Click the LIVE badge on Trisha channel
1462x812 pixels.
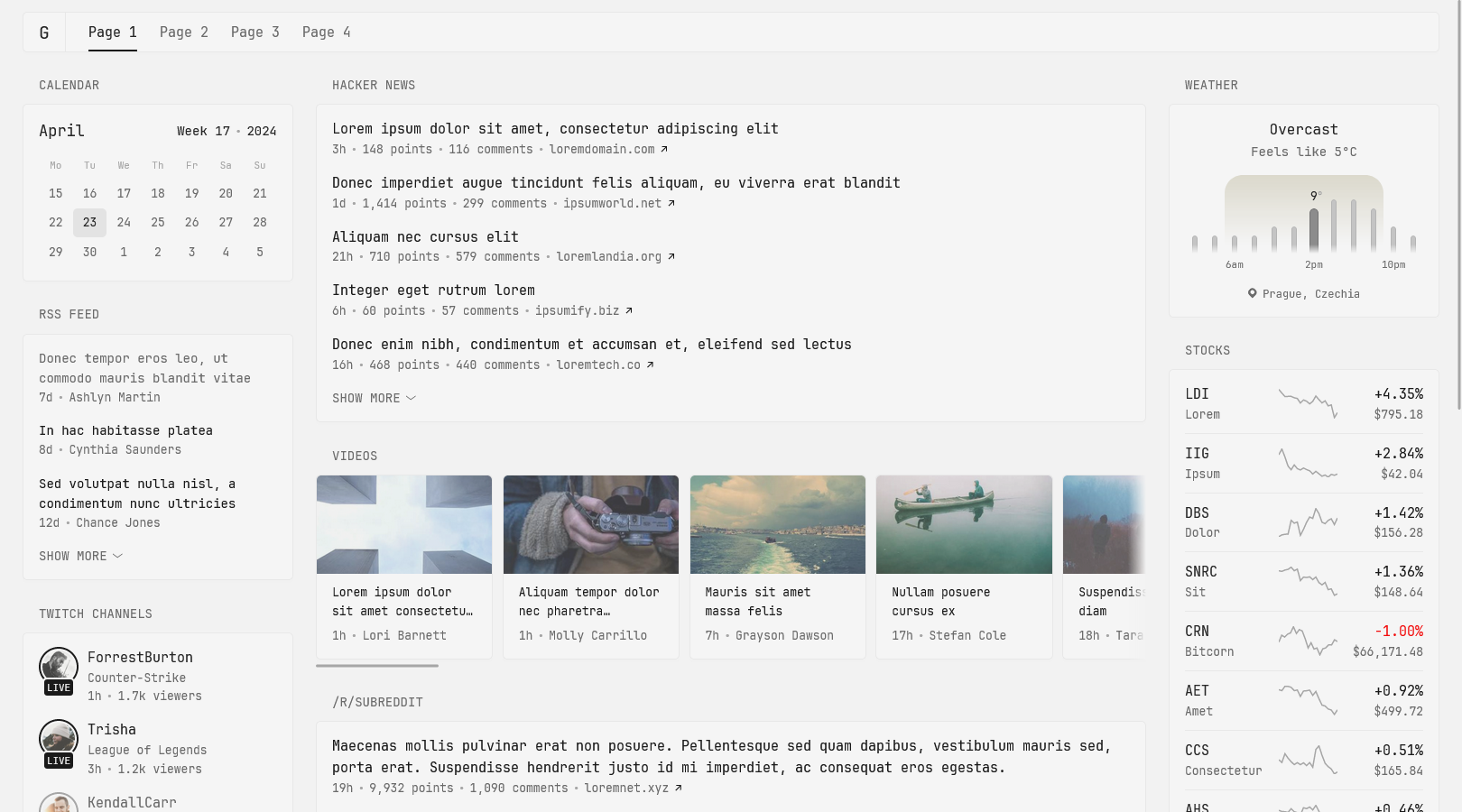pos(58,761)
